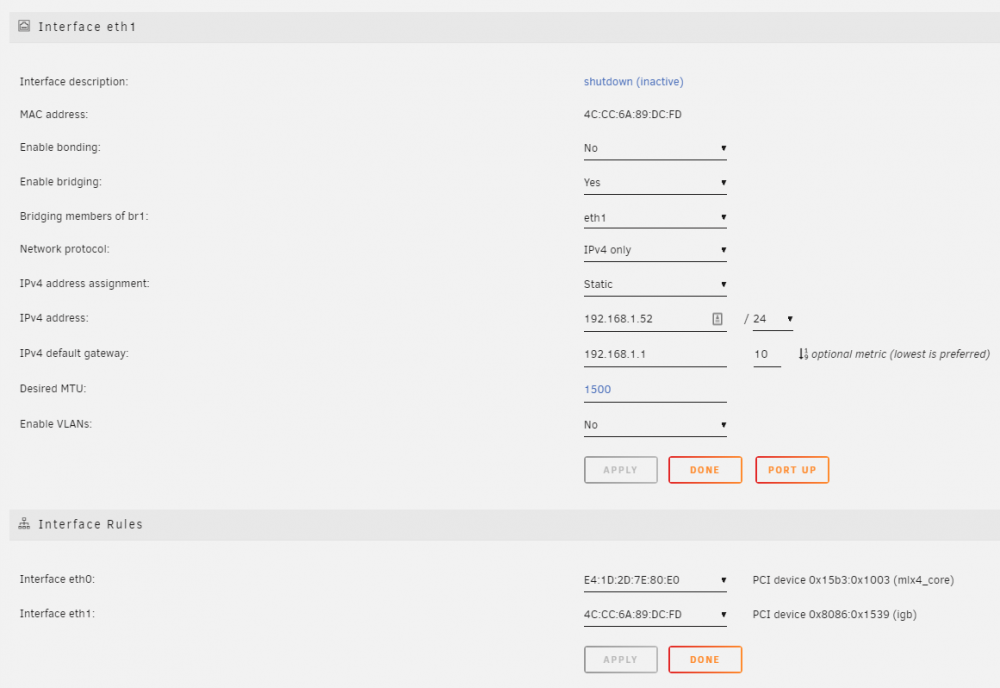Click the optional metric hint text
Viewport: 1000px width, 688px height.
[x=901, y=354]
